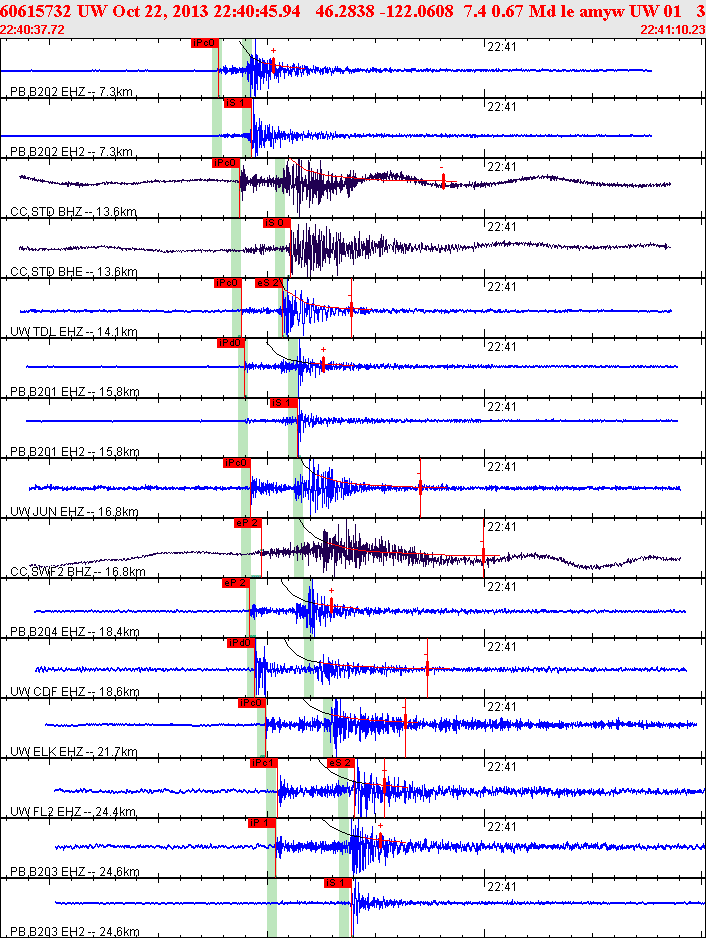
Task: Click the 22:41 time mark on the CC SWF2 BHZ trace
Action: point(501,526)
